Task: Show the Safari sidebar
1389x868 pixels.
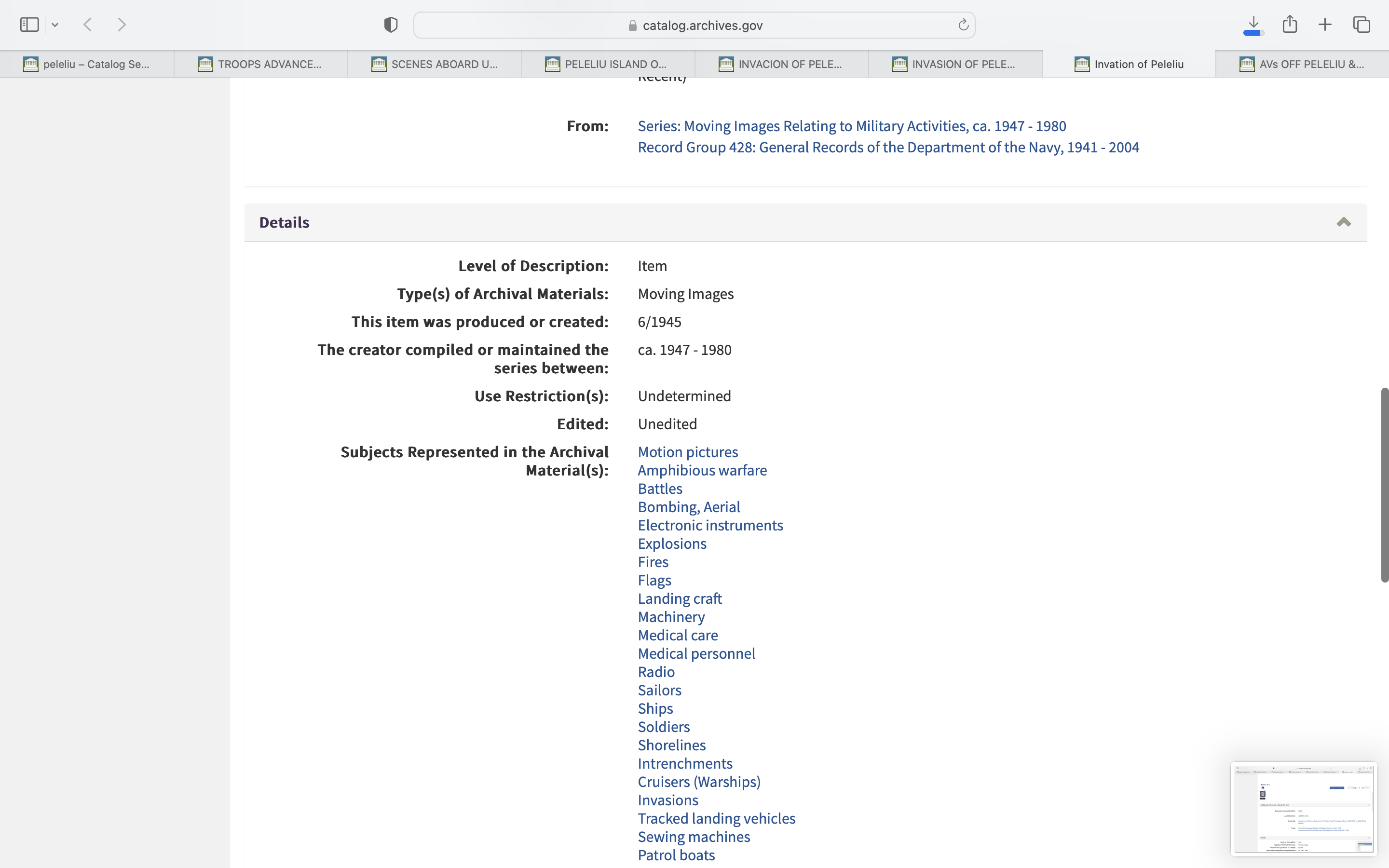Action: pyautogui.click(x=29, y=25)
